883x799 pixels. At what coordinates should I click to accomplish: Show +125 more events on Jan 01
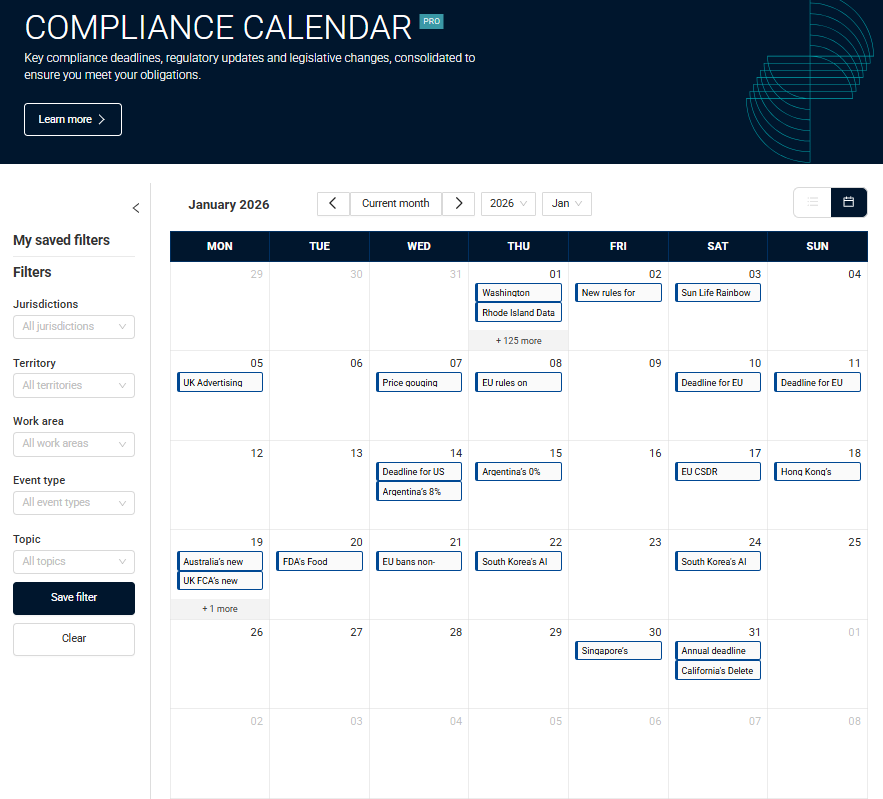(x=518, y=340)
